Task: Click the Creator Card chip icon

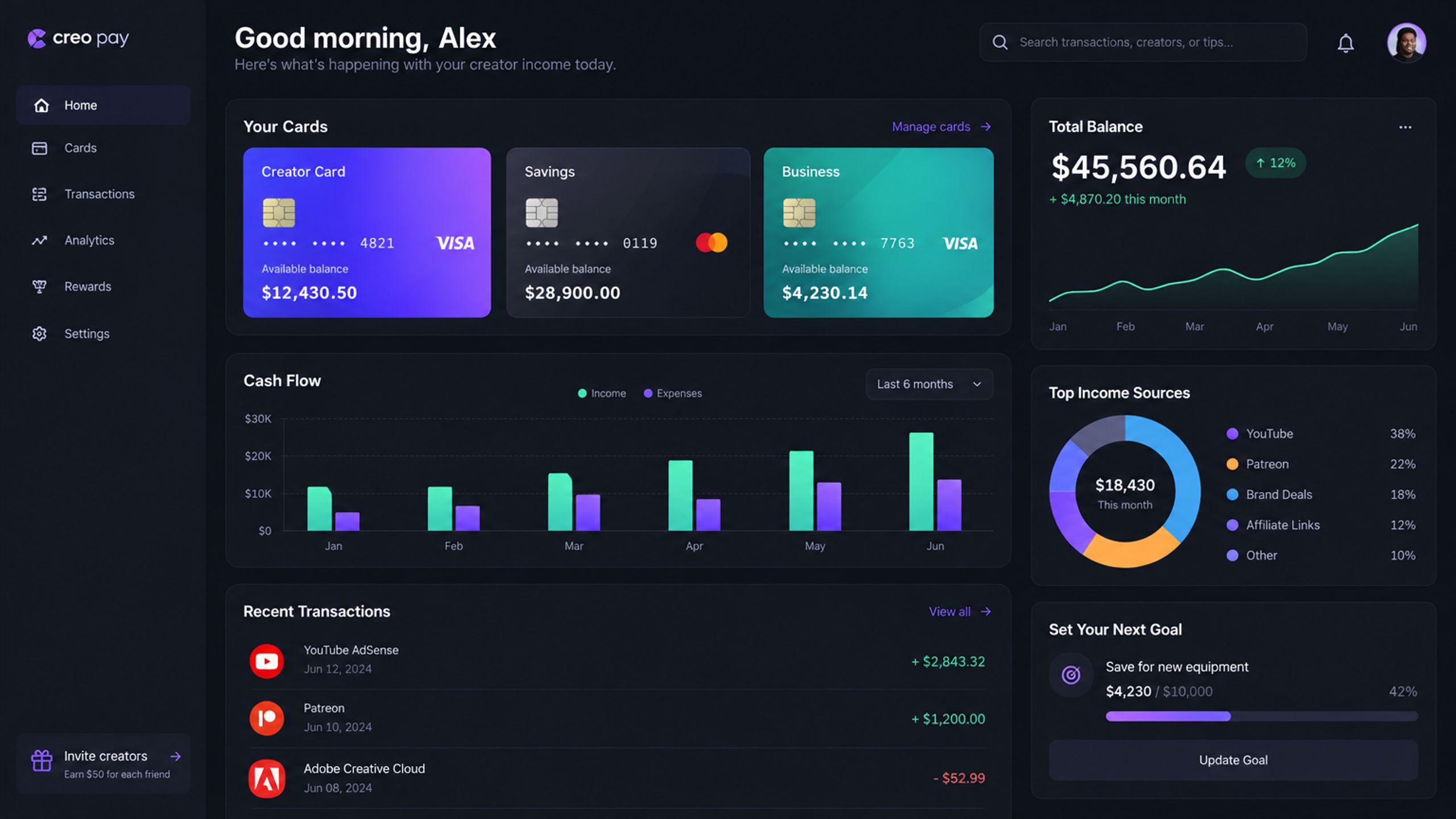Action: pyautogui.click(x=279, y=213)
